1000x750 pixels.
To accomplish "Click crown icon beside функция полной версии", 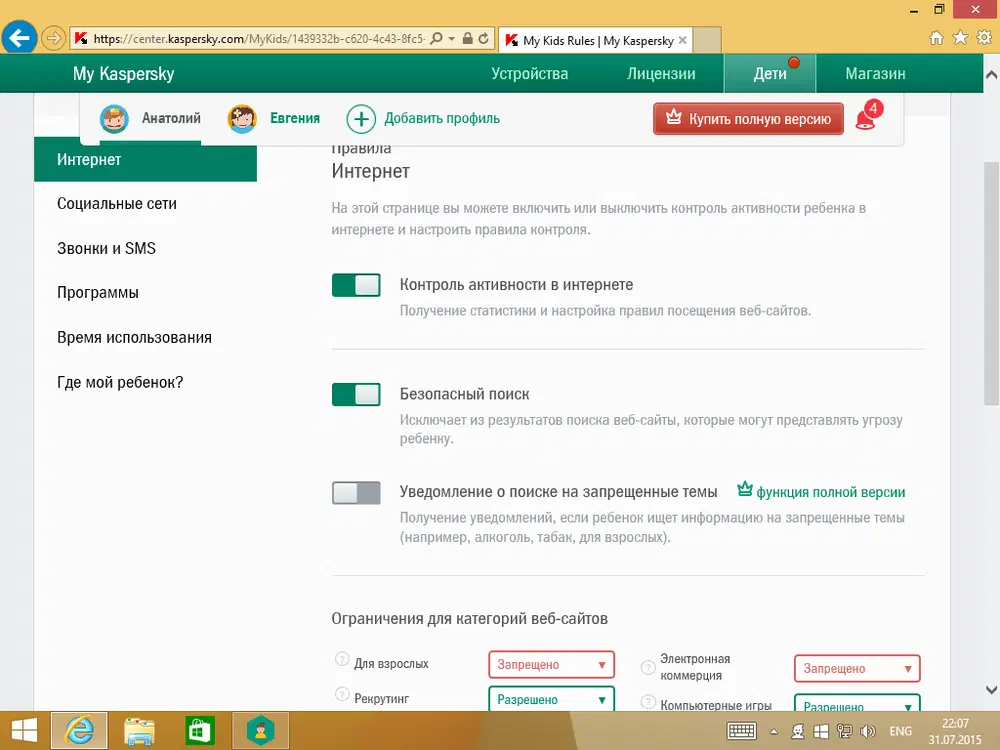I will tap(744, 489).
